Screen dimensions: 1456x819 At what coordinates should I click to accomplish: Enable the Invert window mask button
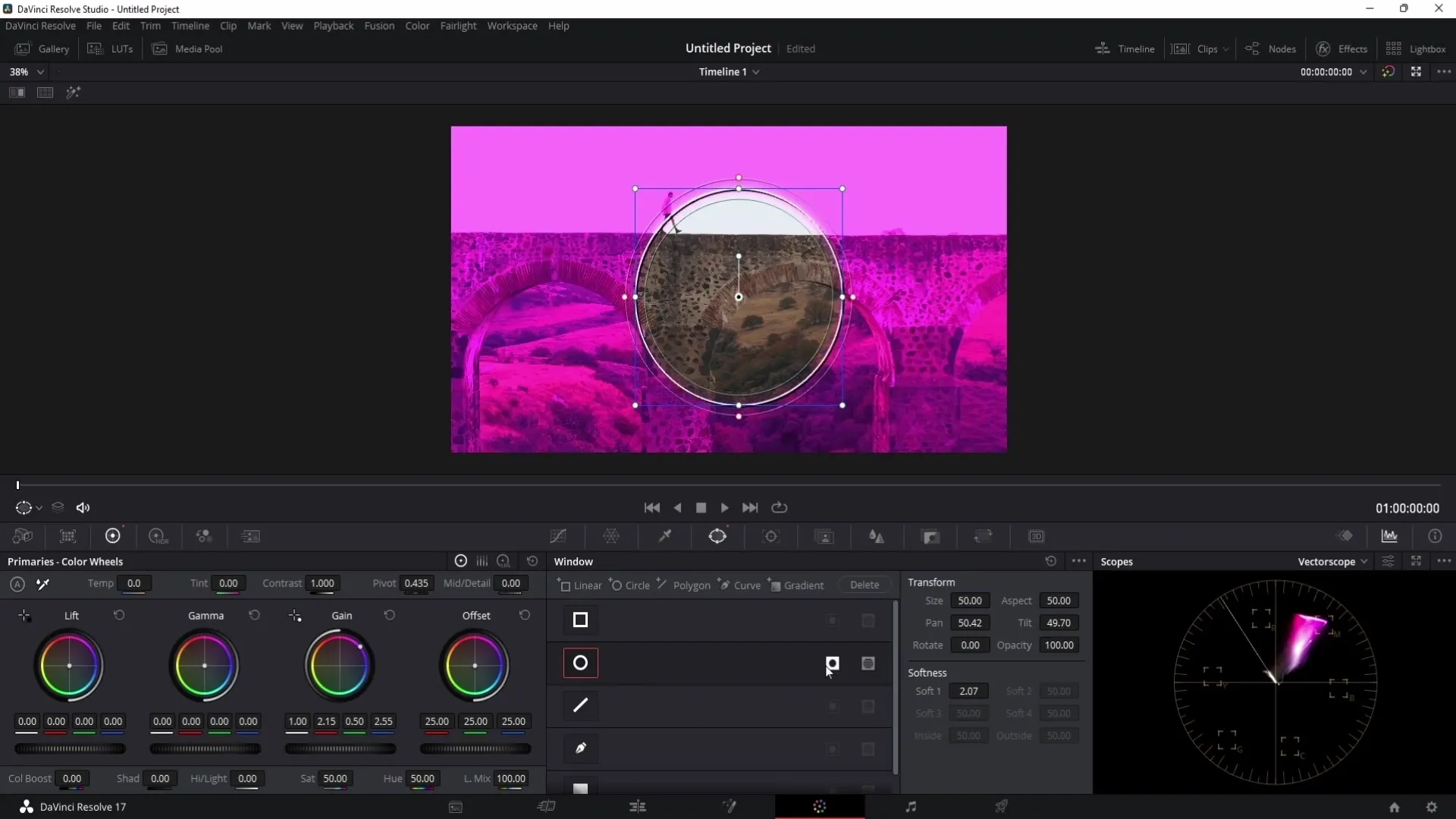[833, 663]
